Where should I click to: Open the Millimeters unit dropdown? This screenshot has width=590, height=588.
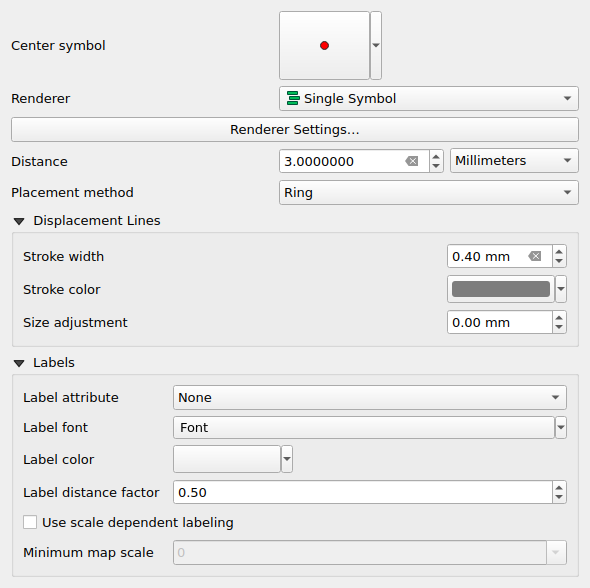click(514, 161)
